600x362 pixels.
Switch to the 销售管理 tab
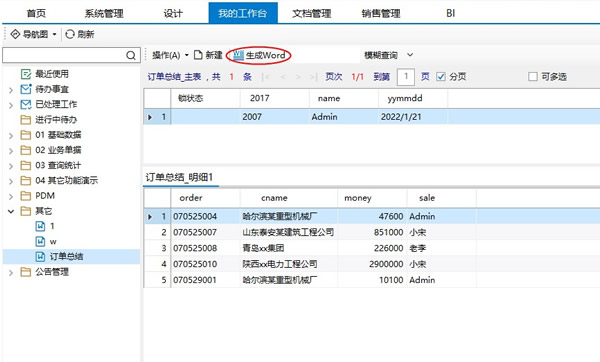tap(381, 13)
